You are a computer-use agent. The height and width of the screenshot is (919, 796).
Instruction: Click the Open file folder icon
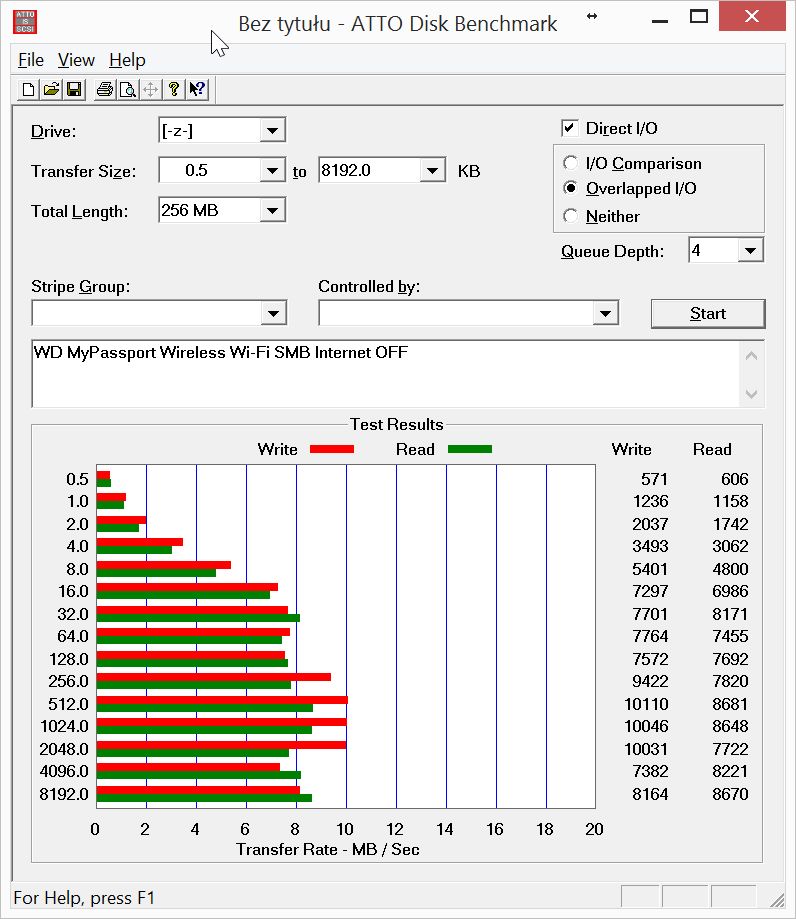[51, 89]
